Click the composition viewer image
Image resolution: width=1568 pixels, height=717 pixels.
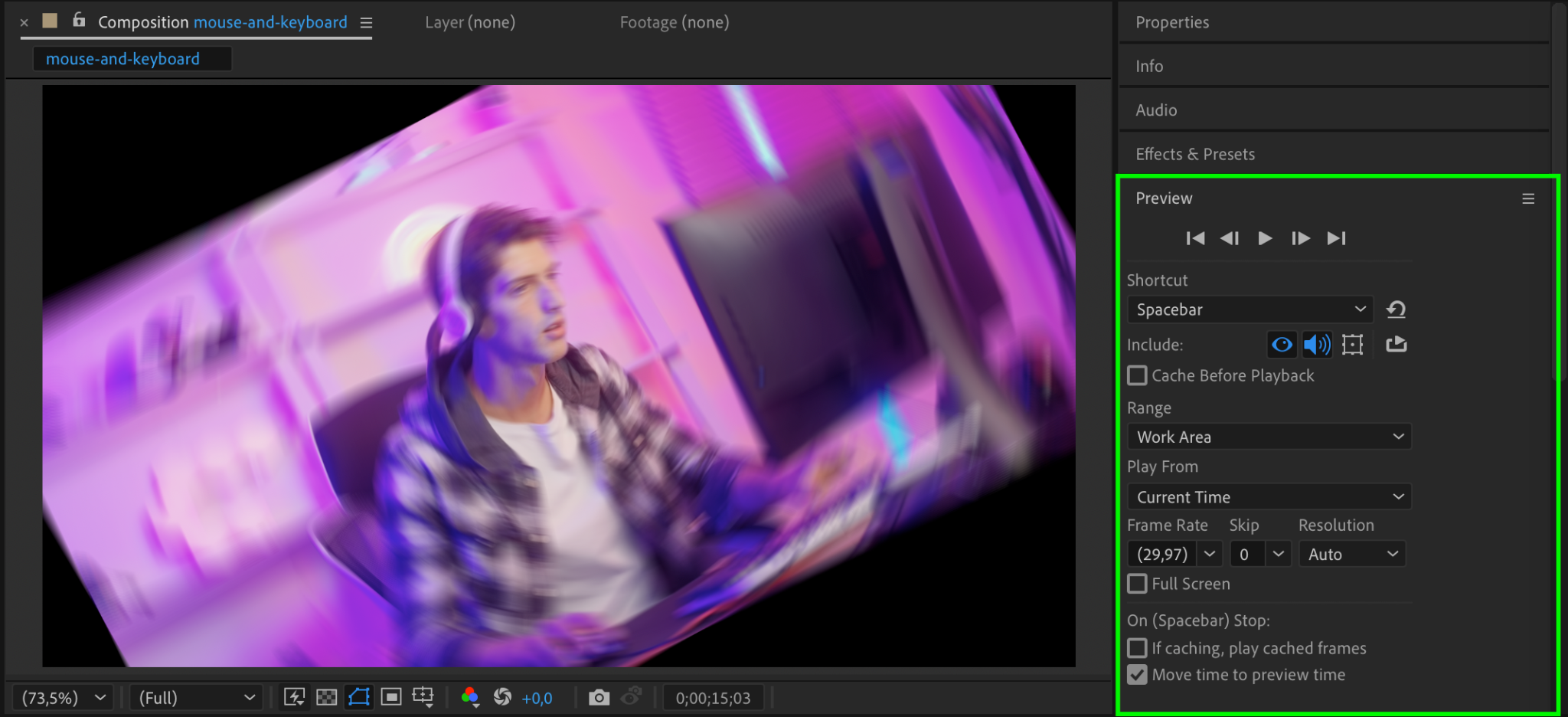559,375
